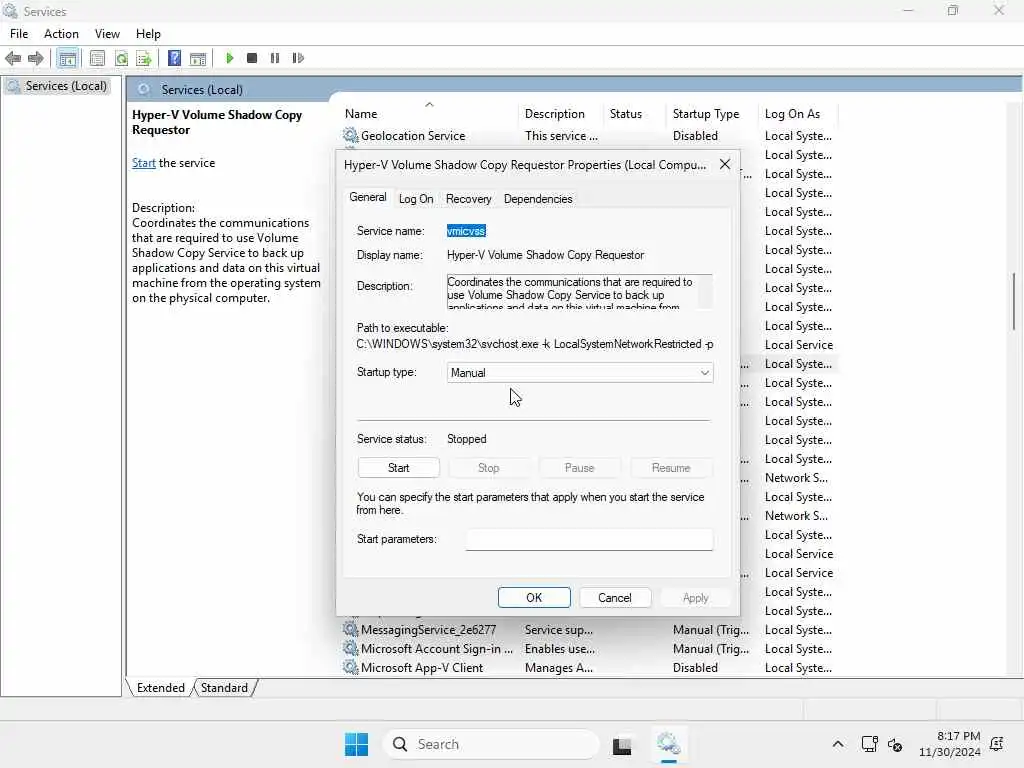This screenshot has width=1024, height=768.
Task: Click the green Start Service toolbar icon
Action: point(229,58)
